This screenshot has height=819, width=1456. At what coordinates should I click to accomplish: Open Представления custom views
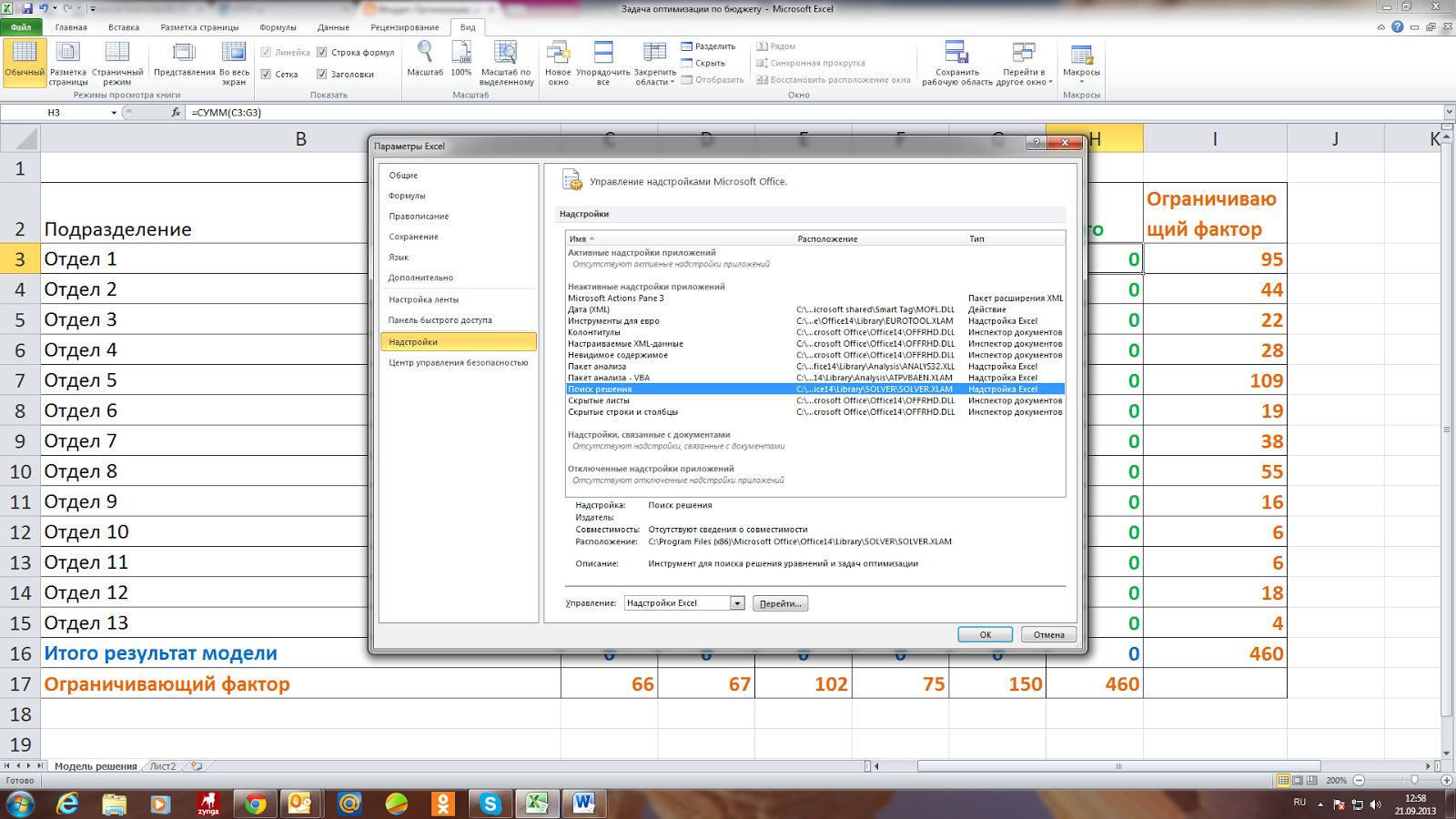(x=184, y=58)
